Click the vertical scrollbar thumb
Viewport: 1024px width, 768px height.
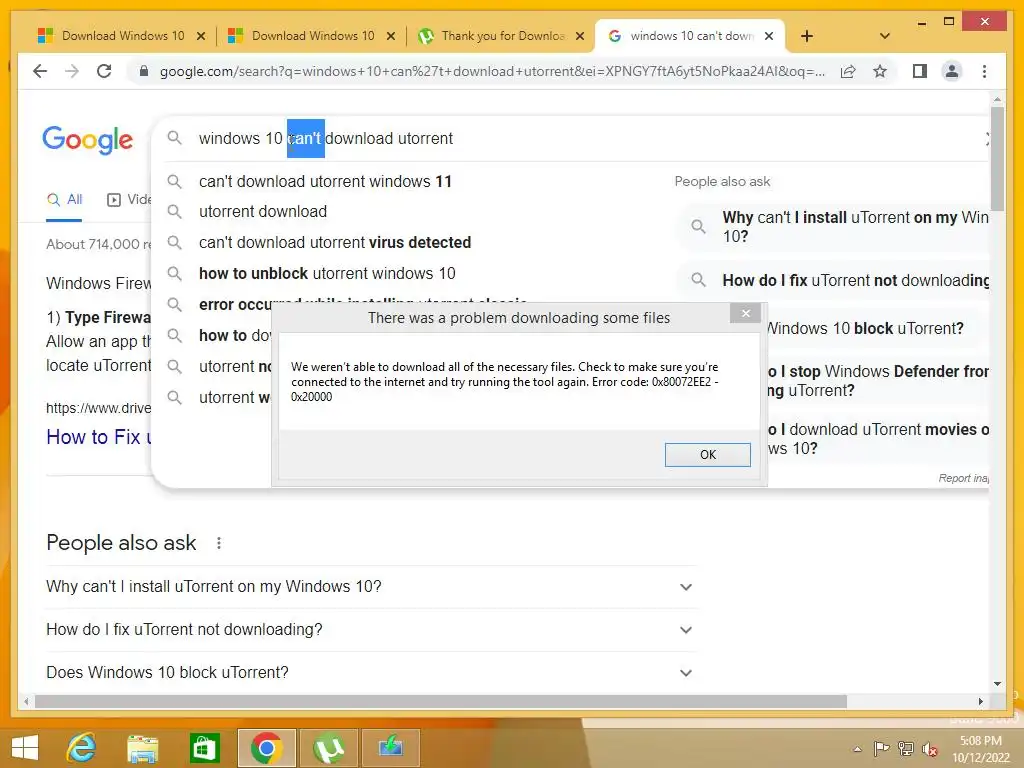(997, 158)
